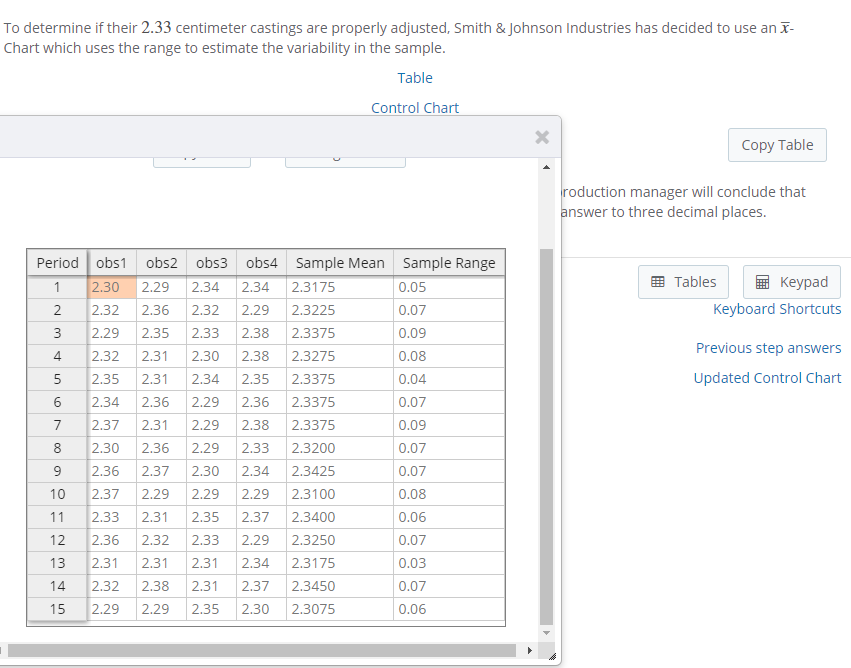
Task: Click the right arrow of the horizontal scrollbar
Action: coord(530,650)
